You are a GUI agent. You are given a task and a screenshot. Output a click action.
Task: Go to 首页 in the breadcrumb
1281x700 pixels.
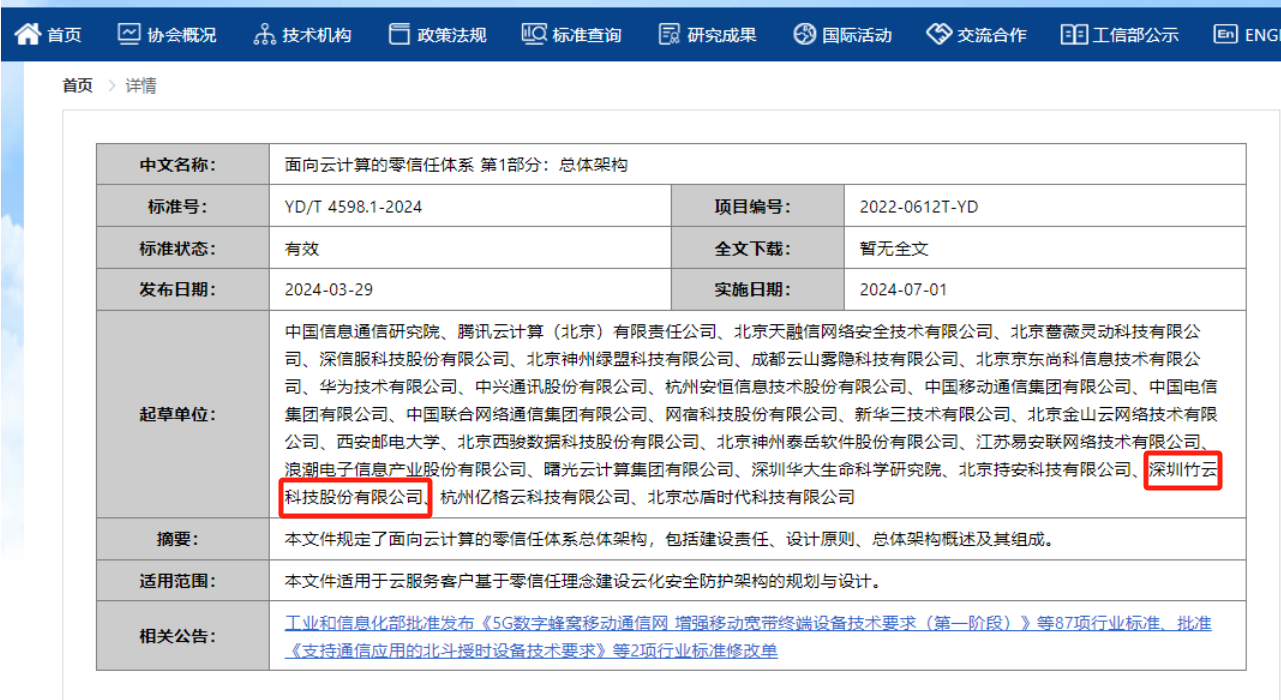point(77,86)
